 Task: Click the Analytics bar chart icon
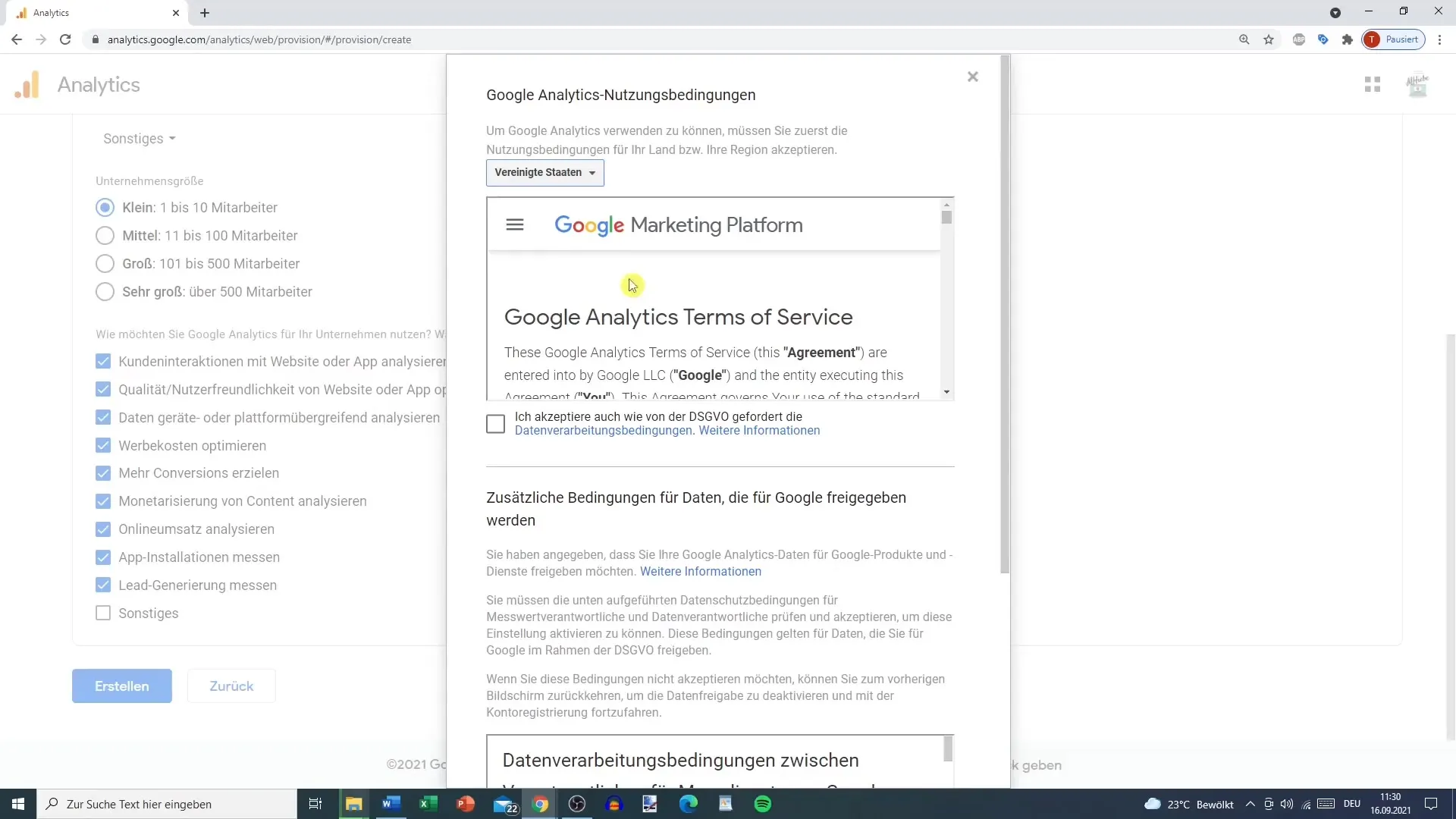click(28, 85)
